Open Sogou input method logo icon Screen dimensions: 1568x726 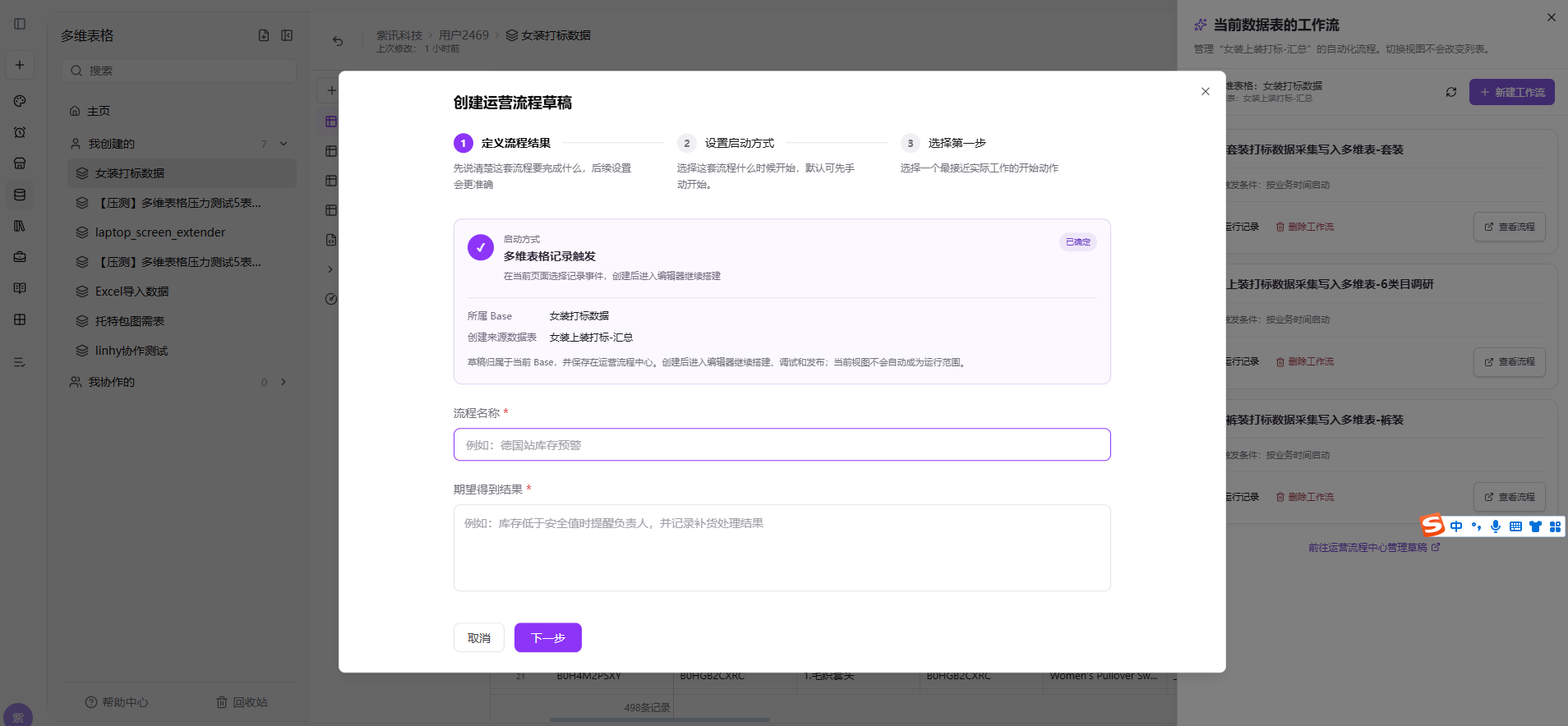coord(1433,525)
